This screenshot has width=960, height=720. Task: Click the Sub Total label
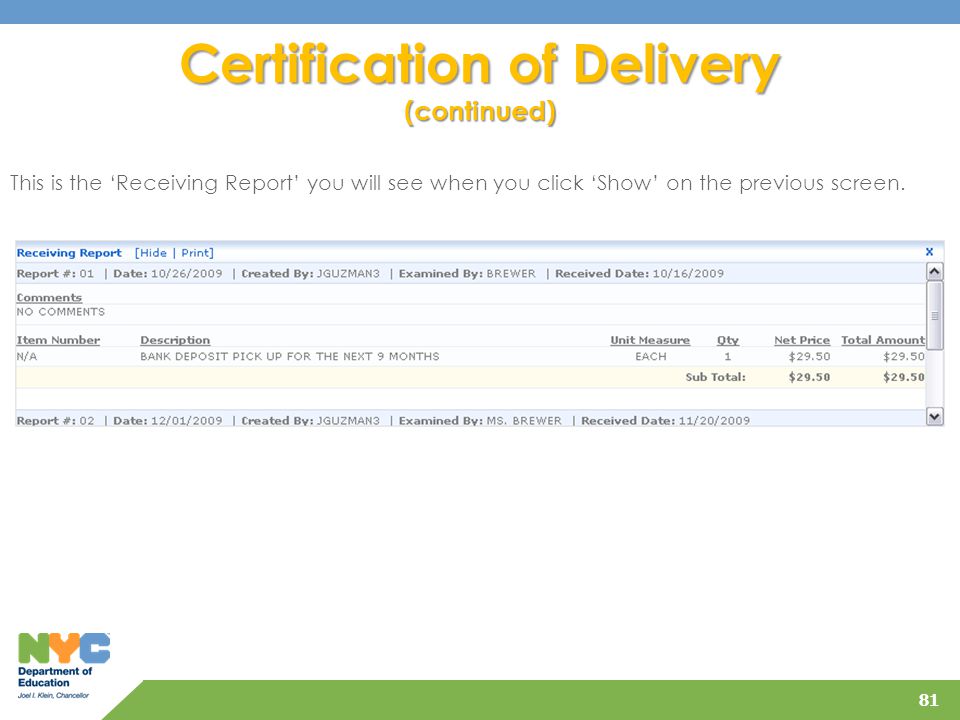click(715, 377)
